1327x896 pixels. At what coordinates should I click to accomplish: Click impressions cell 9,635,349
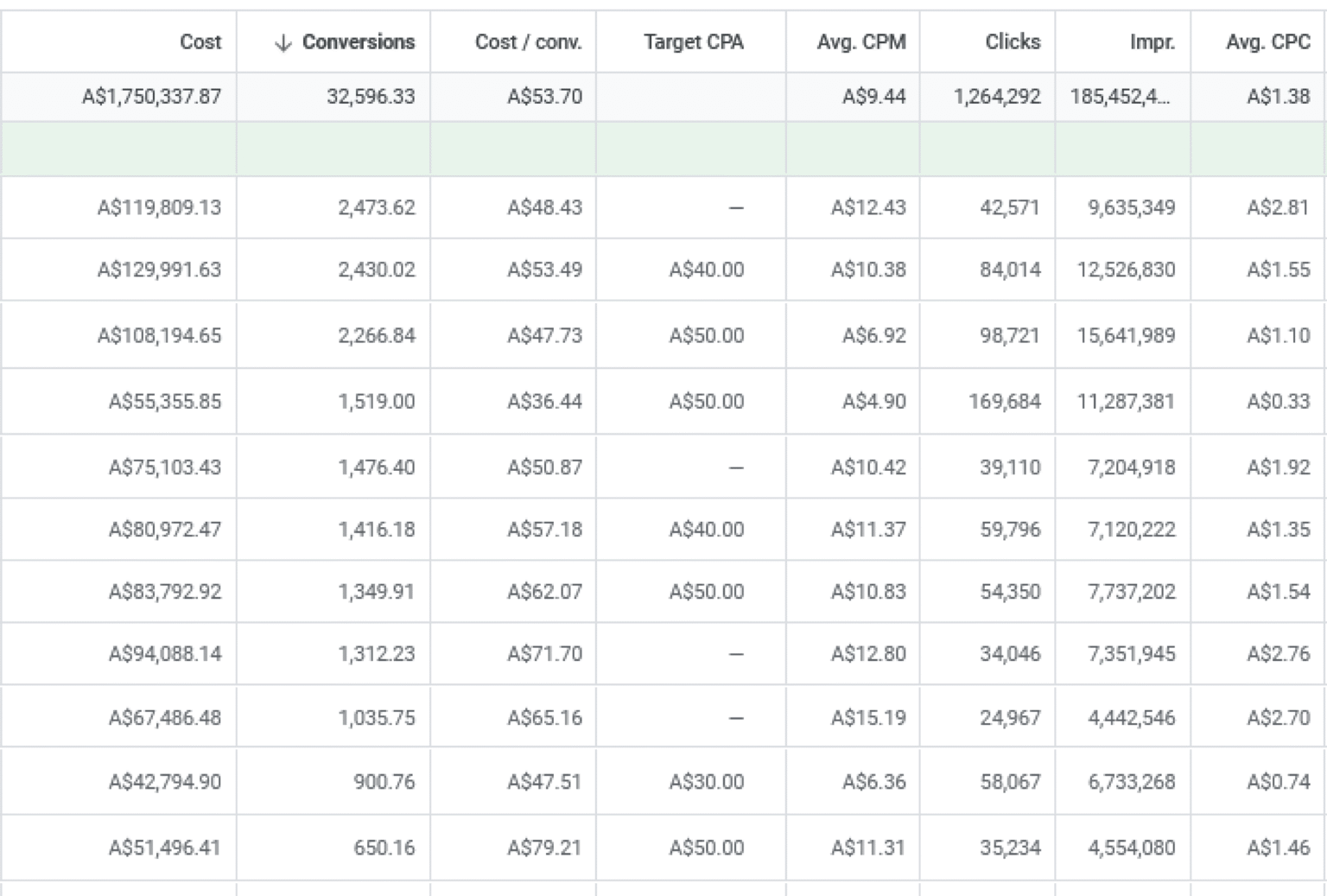point(1131,208)
